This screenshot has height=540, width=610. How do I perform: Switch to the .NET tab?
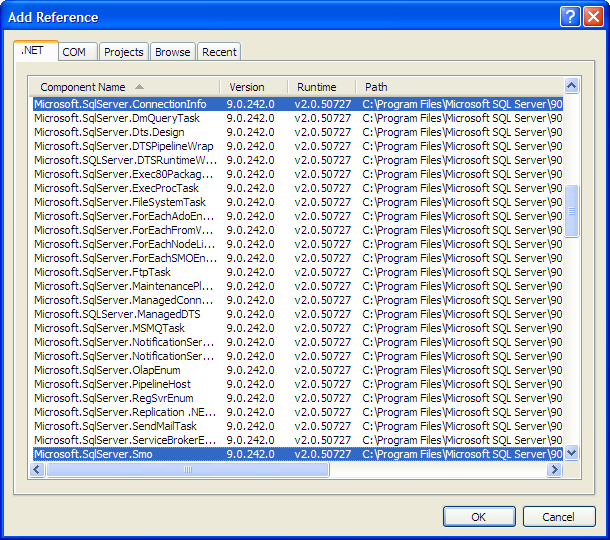tap(36, 51)
